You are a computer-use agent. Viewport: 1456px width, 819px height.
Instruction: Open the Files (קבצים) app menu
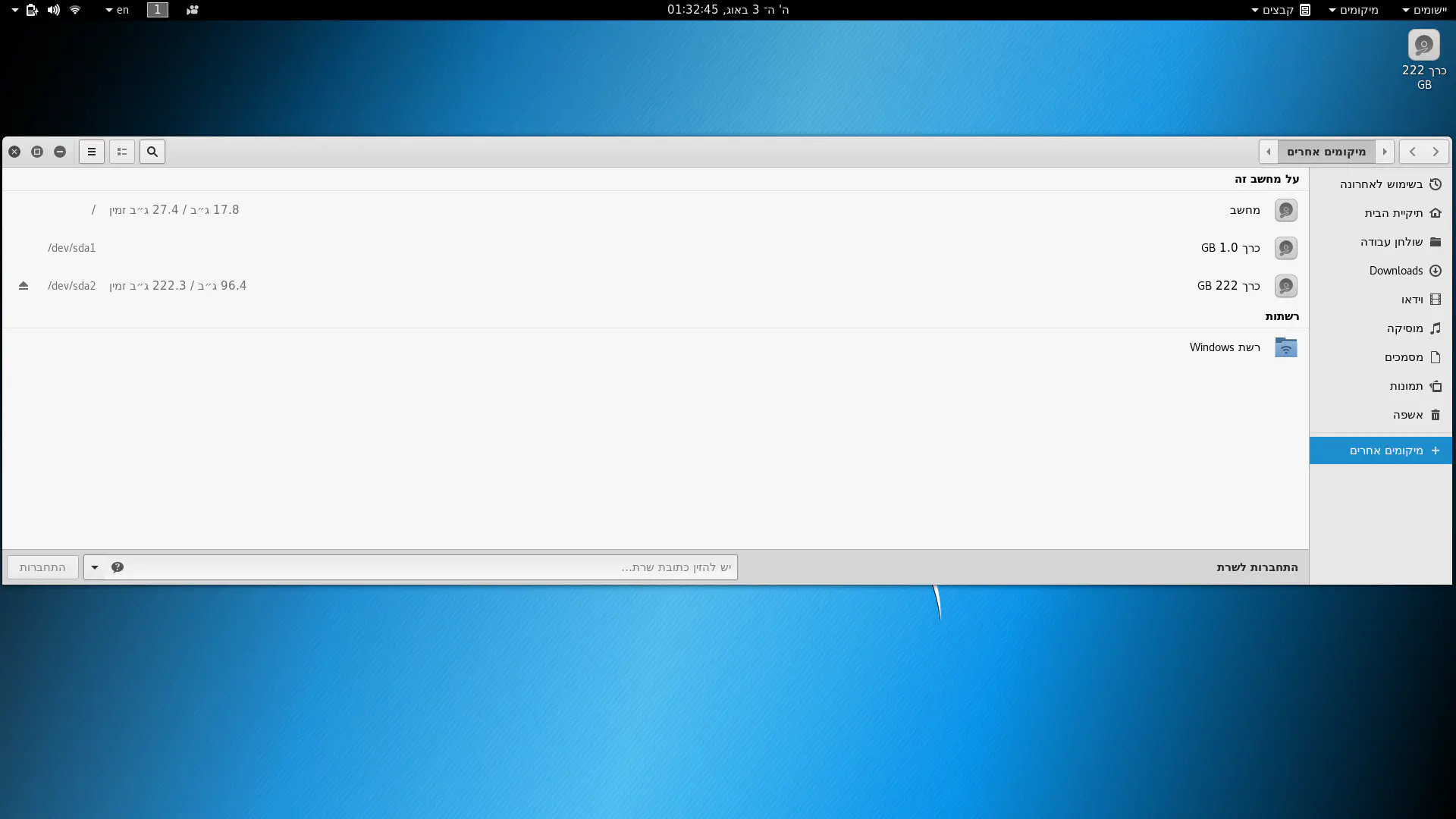coord(1282,10)
